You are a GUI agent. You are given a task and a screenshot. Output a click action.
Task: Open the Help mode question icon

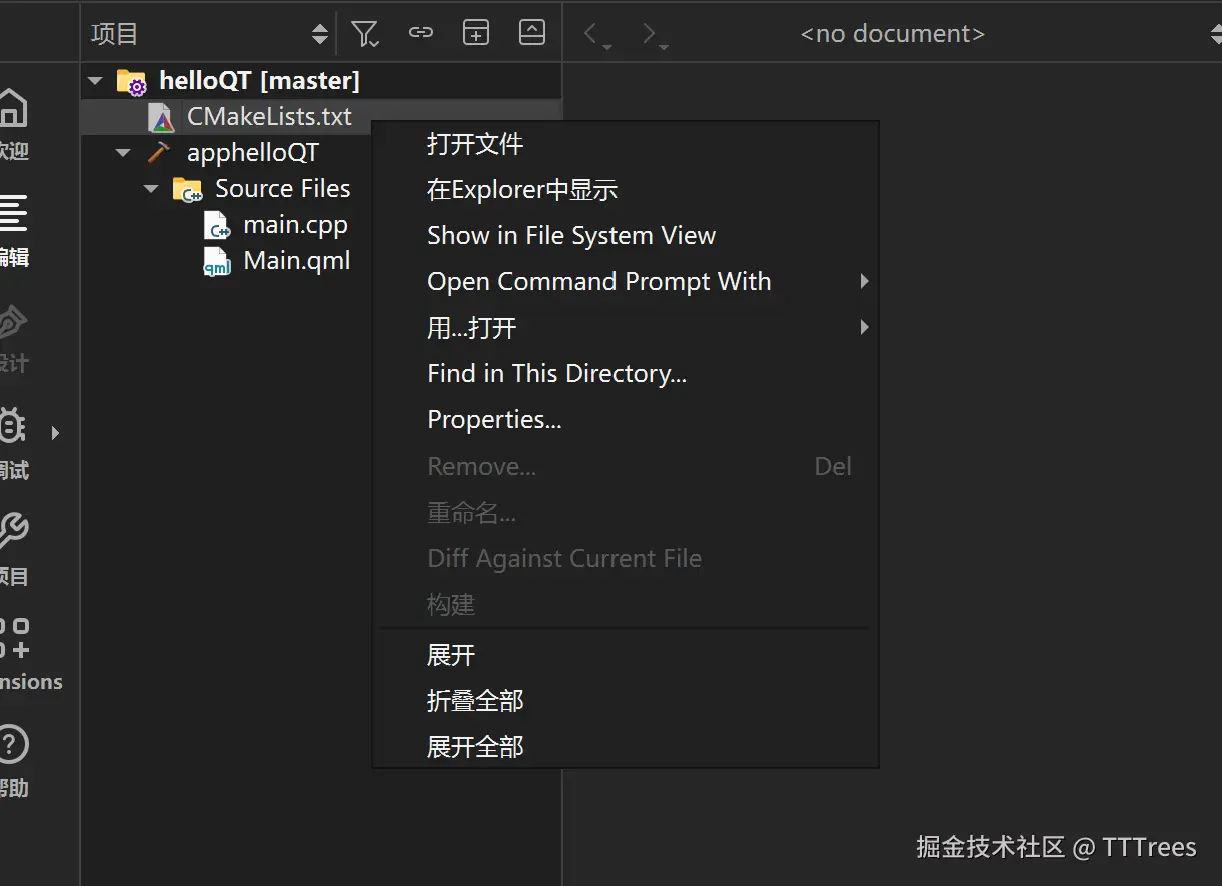coord(12,744)
